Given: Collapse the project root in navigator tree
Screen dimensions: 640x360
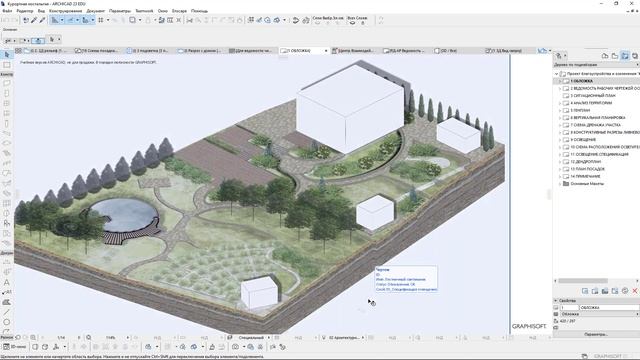Looking at the screenshot, I should coord(556,74).
